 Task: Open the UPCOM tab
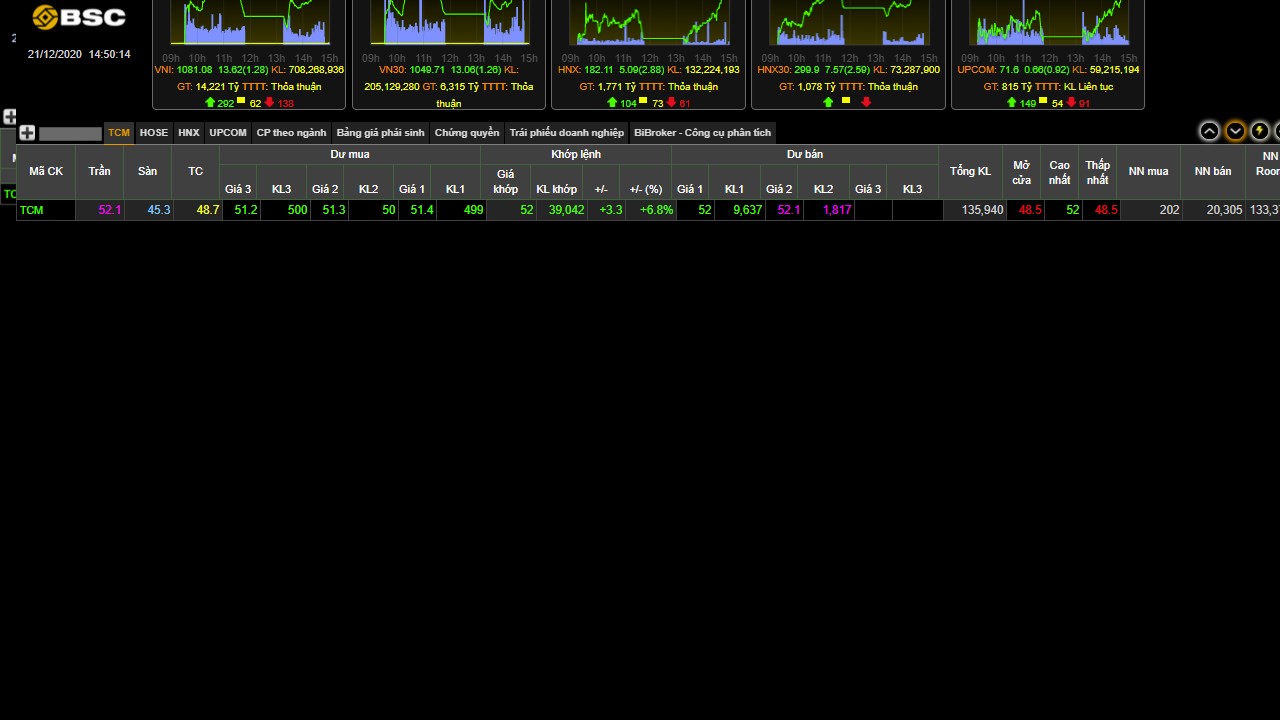click(x=228, y=132)
